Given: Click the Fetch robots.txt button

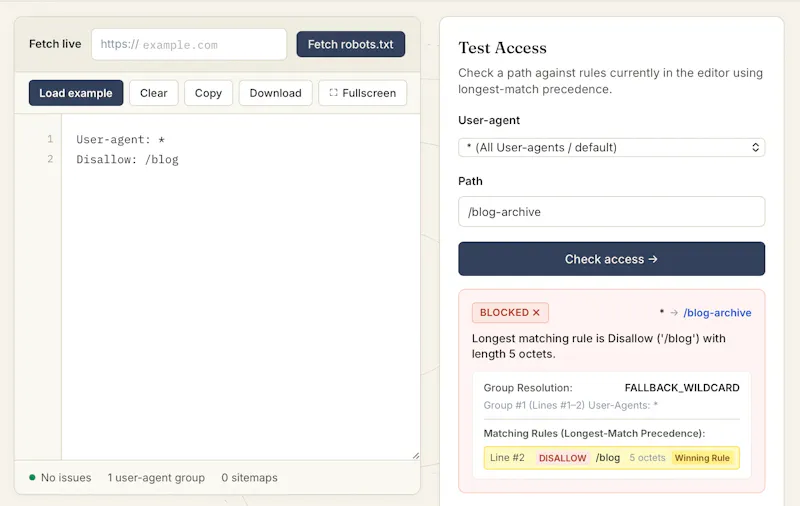Looking at the screenshot, I should pyautogui.click(x=351, y=44).
